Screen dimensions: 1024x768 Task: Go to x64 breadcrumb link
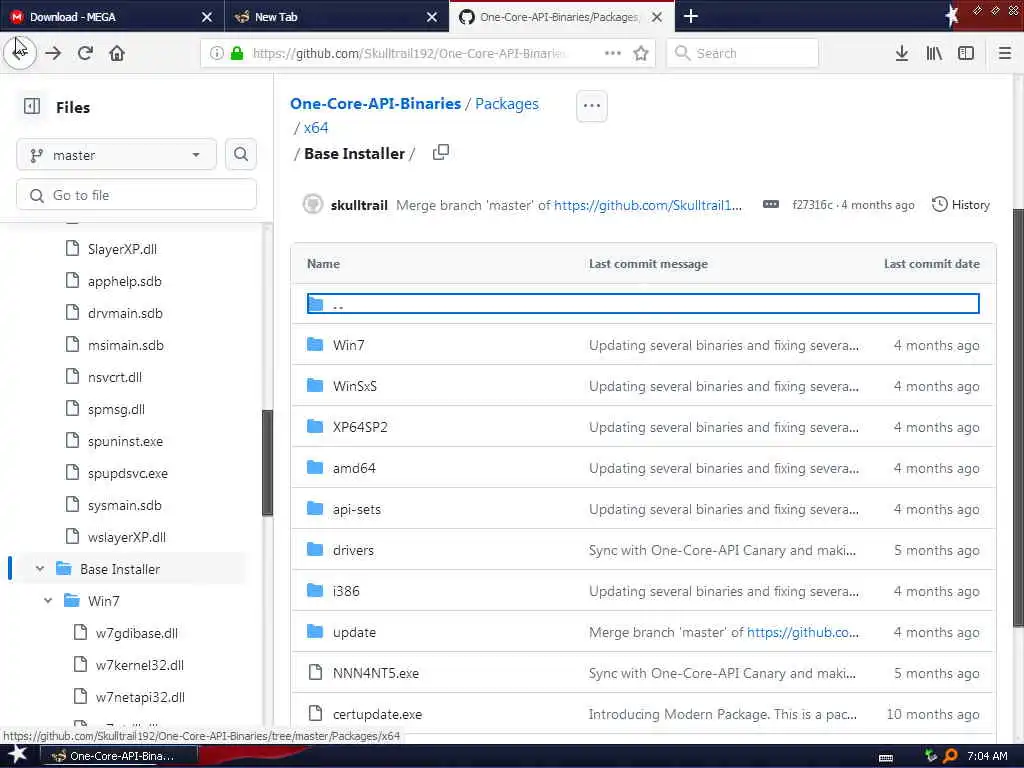315,128
